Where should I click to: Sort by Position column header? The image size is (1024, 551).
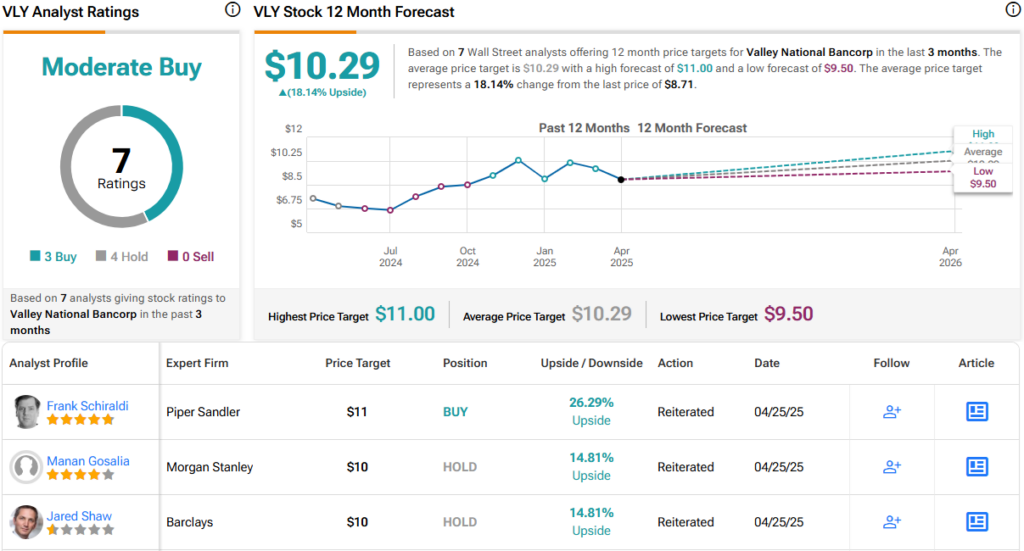click(465, 363)
